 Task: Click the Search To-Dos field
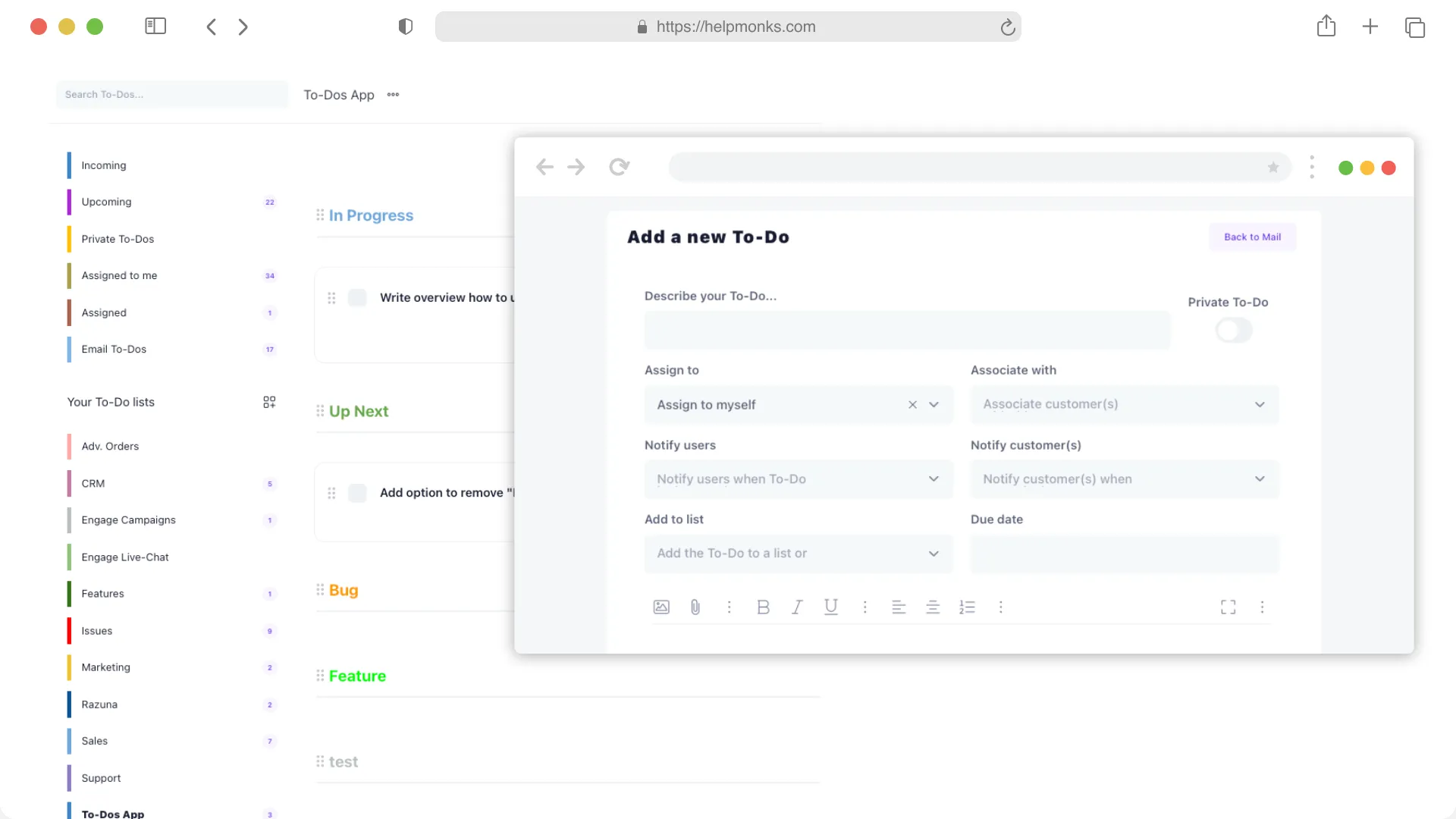point(172,95)
